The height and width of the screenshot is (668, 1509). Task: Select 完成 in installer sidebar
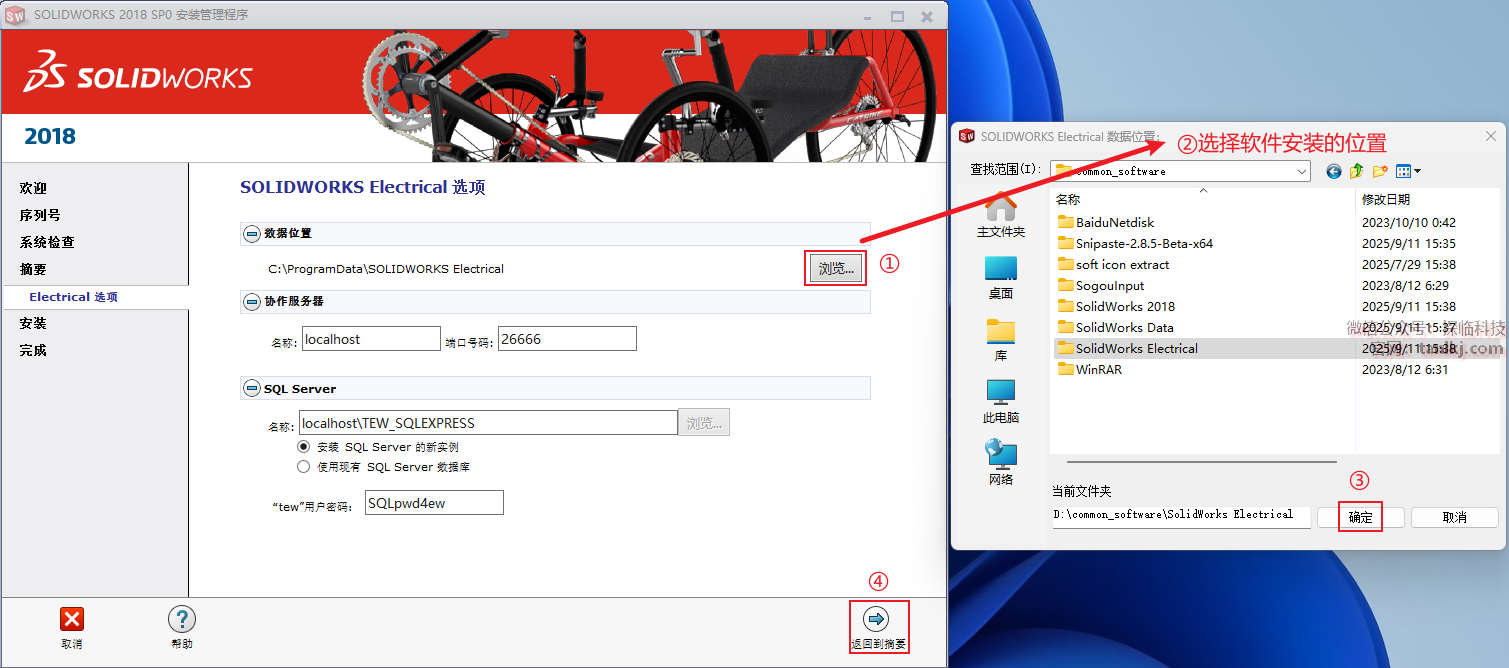[x=33, y=350]
